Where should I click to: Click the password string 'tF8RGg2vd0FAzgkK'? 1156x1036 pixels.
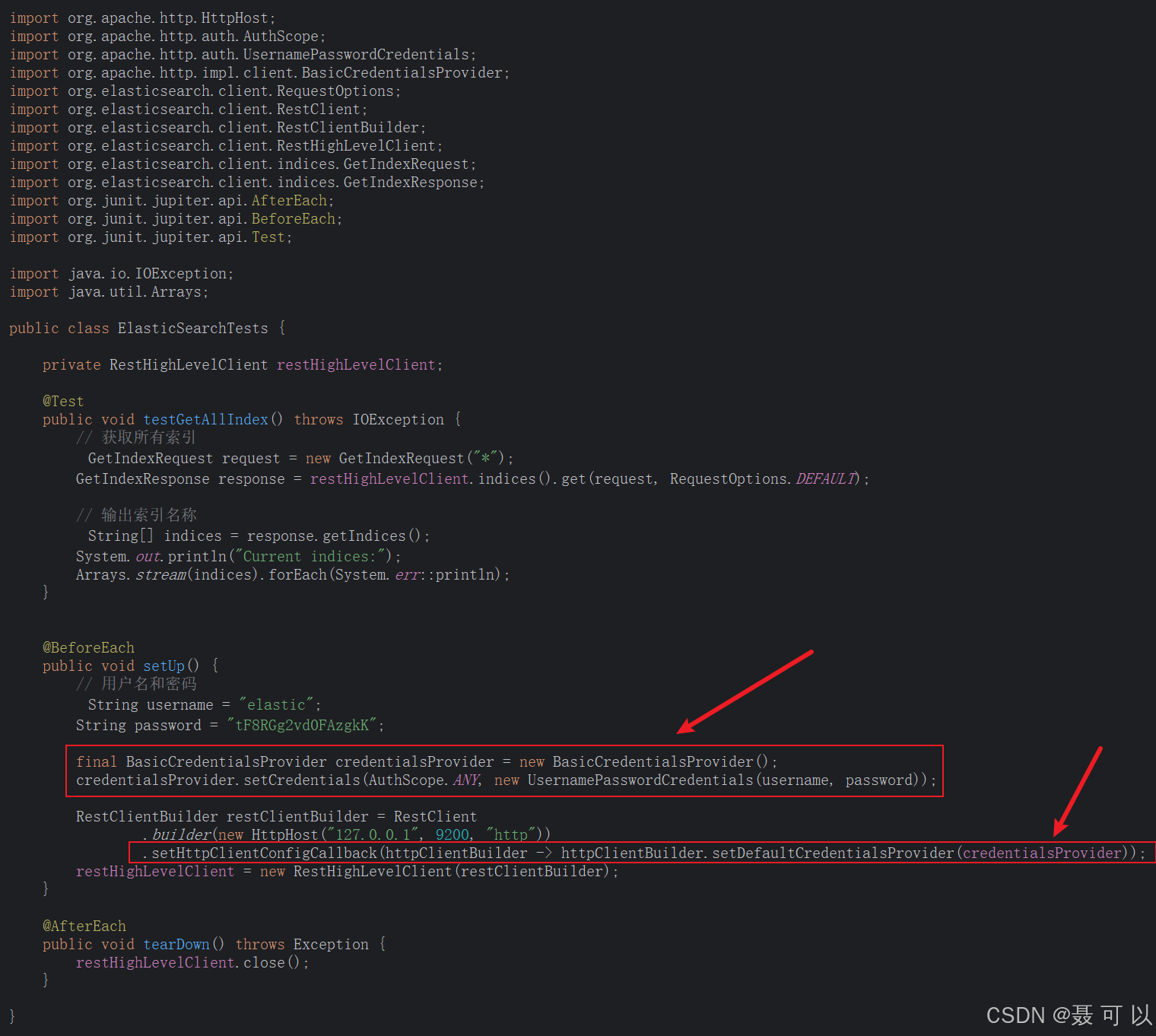tap(302, 726)
